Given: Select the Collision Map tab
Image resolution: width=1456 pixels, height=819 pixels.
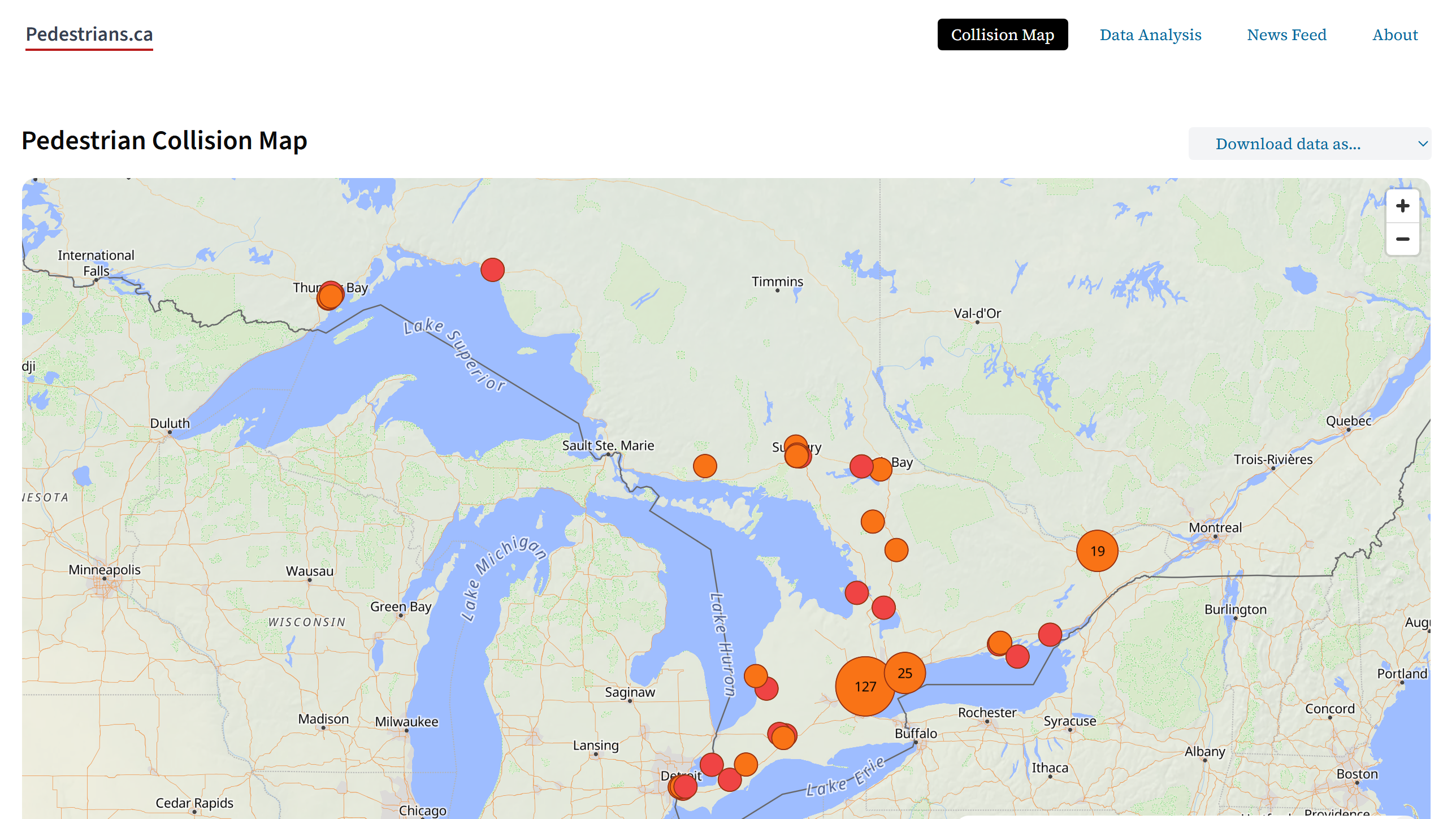Looking at the screenshot, I should (x=1002, y=34).
